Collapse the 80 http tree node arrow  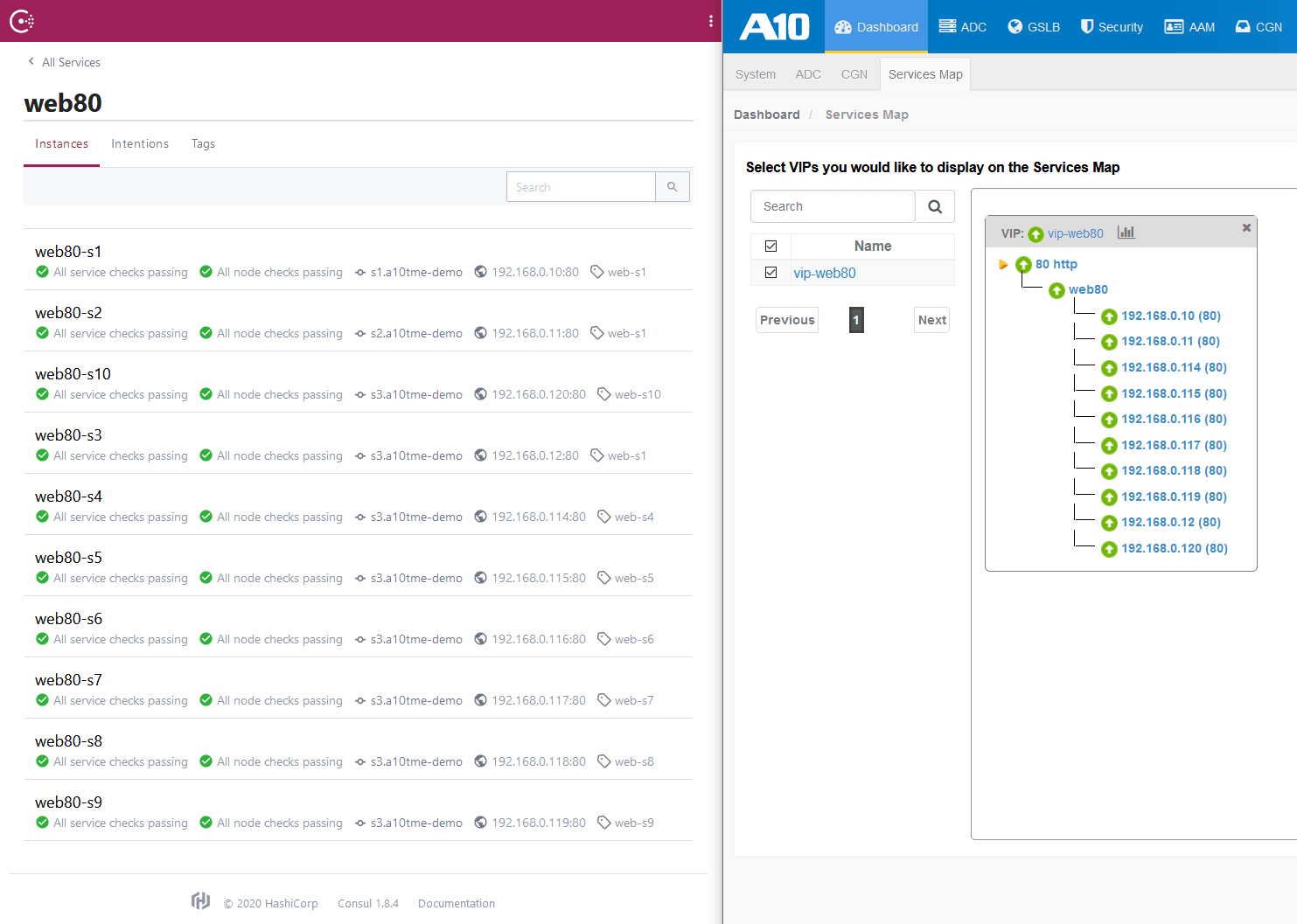click(1003, 264)
